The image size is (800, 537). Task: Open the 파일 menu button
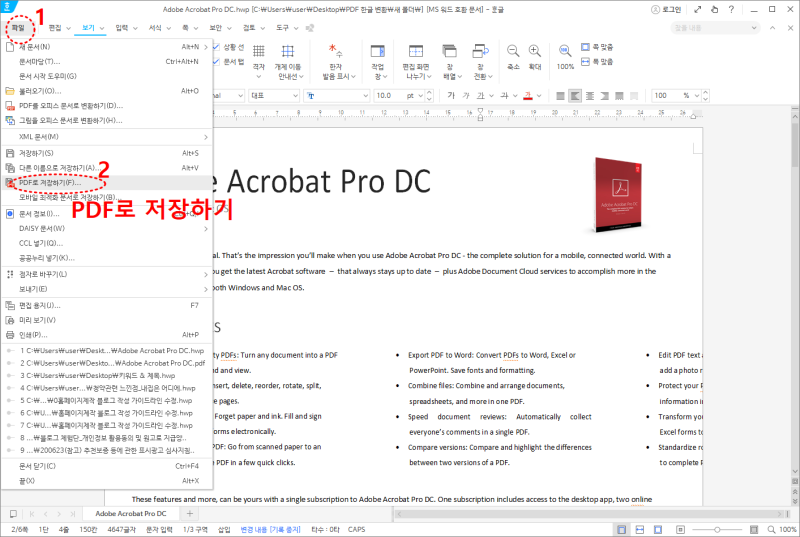[18, 28]
